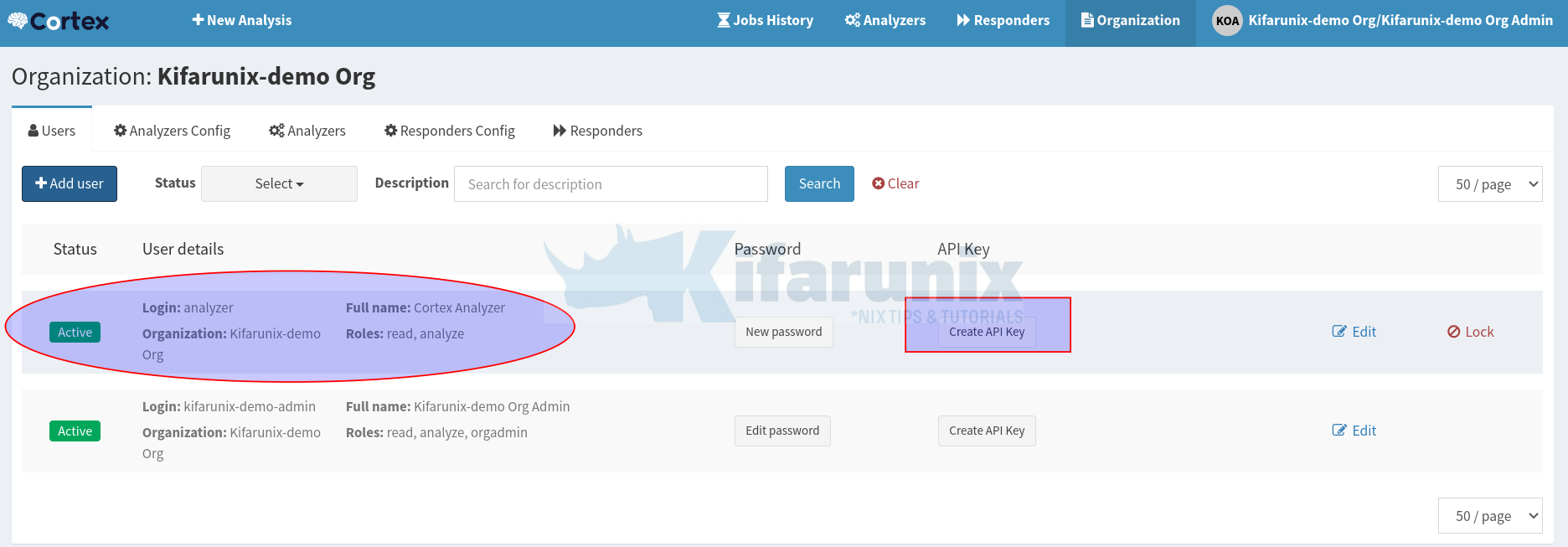Click Edit password for kifarunix-demo-admin
The height and width of the screenshot is (547, 1568).
[782, 431]
